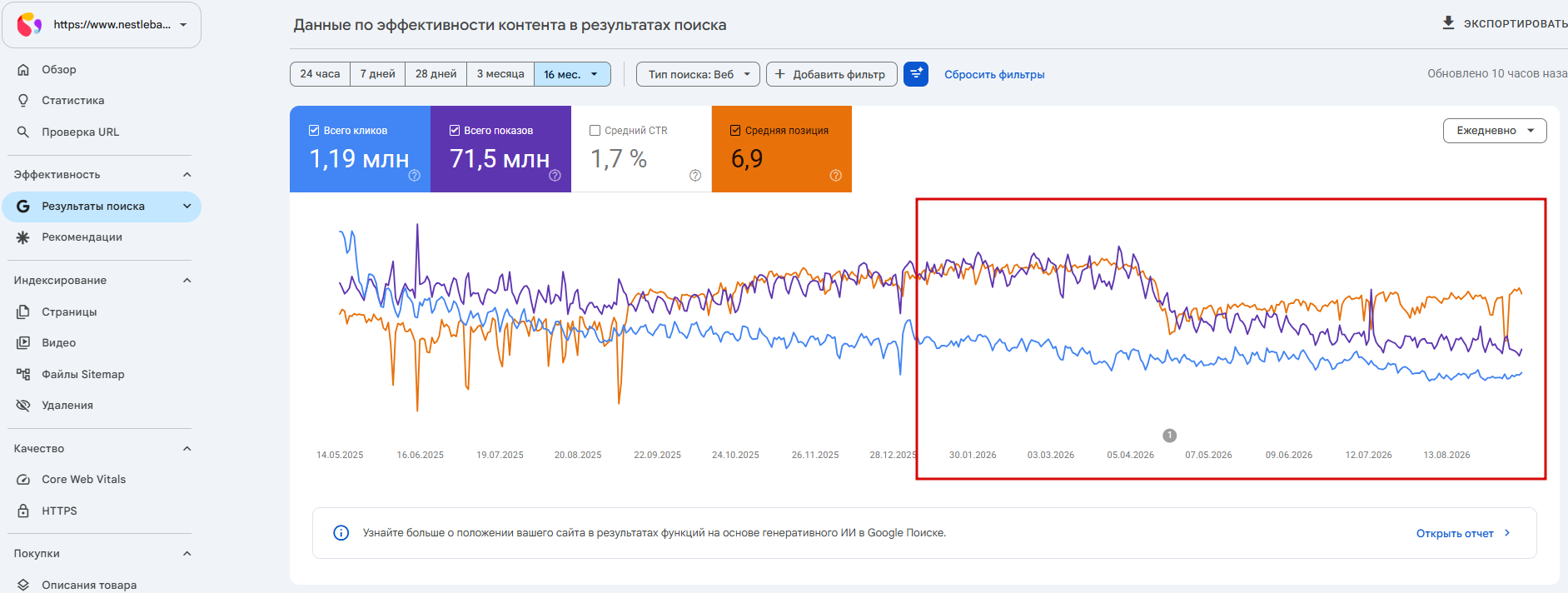Click the blue filter settings icon button

pos(916,74)
